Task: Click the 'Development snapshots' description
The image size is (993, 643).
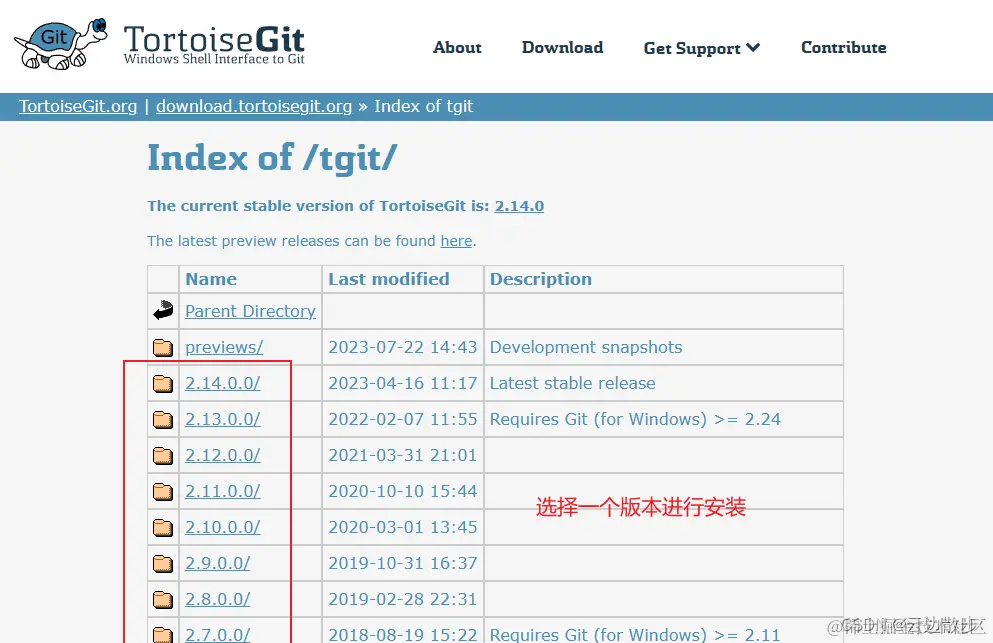Action: [x=586, y=347]
